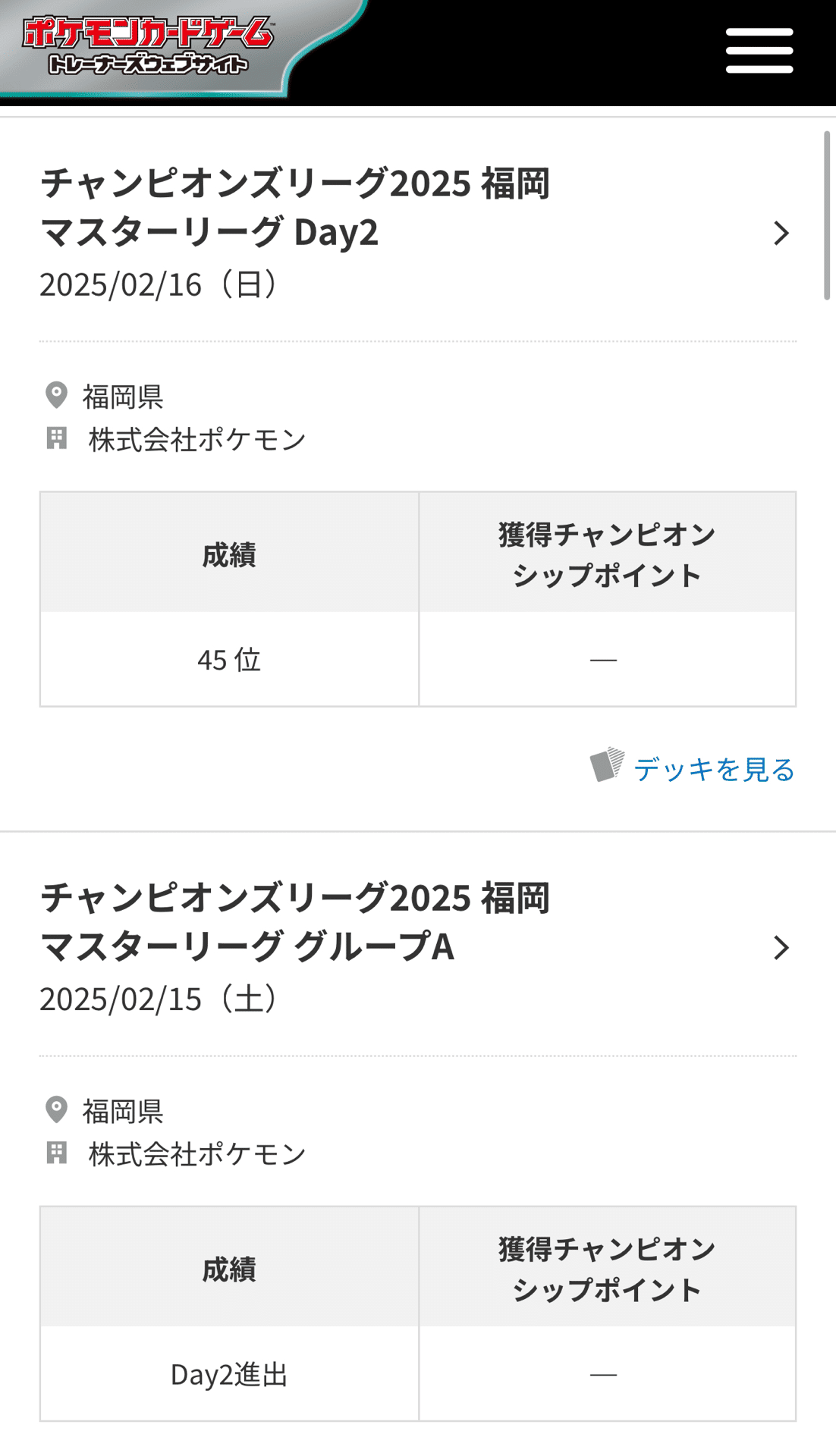Click the location pin icon in the グループA event
836x1456 pixels.
coord(57,1110)
